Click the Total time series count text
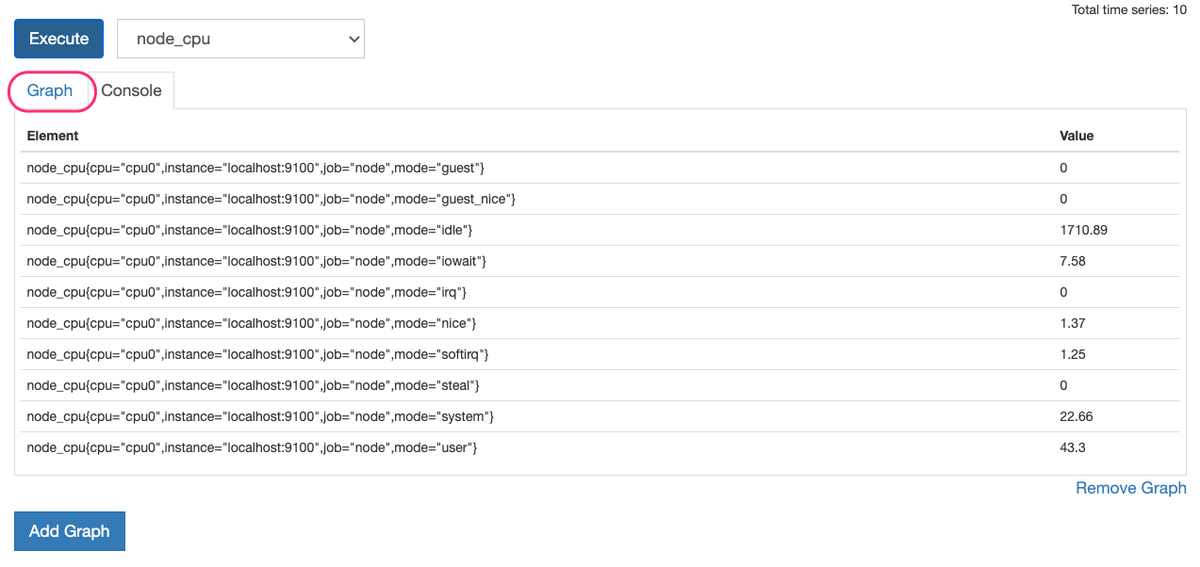This screenshot has height=567, width=1200. [1128, 10]
